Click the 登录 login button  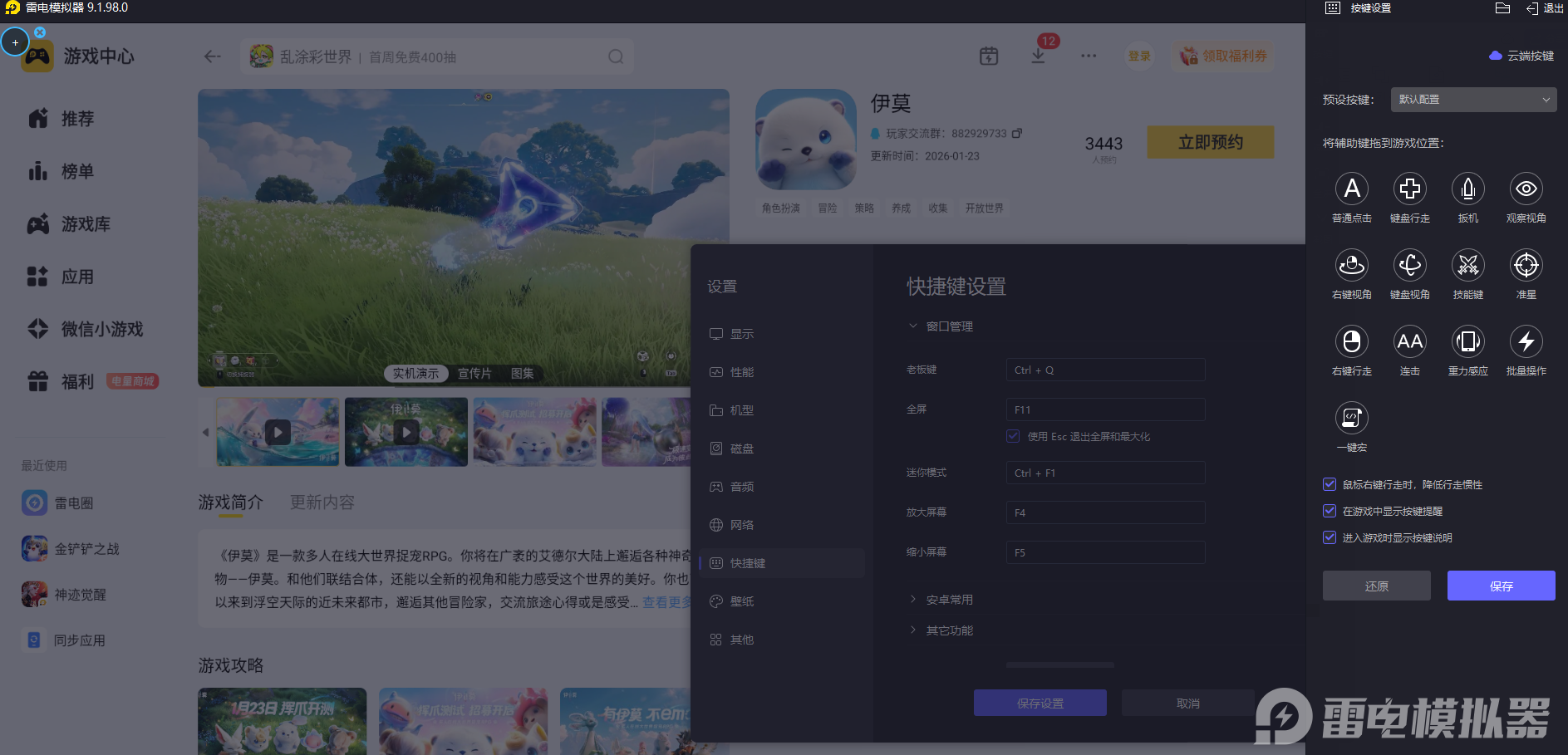(1139, 56)
